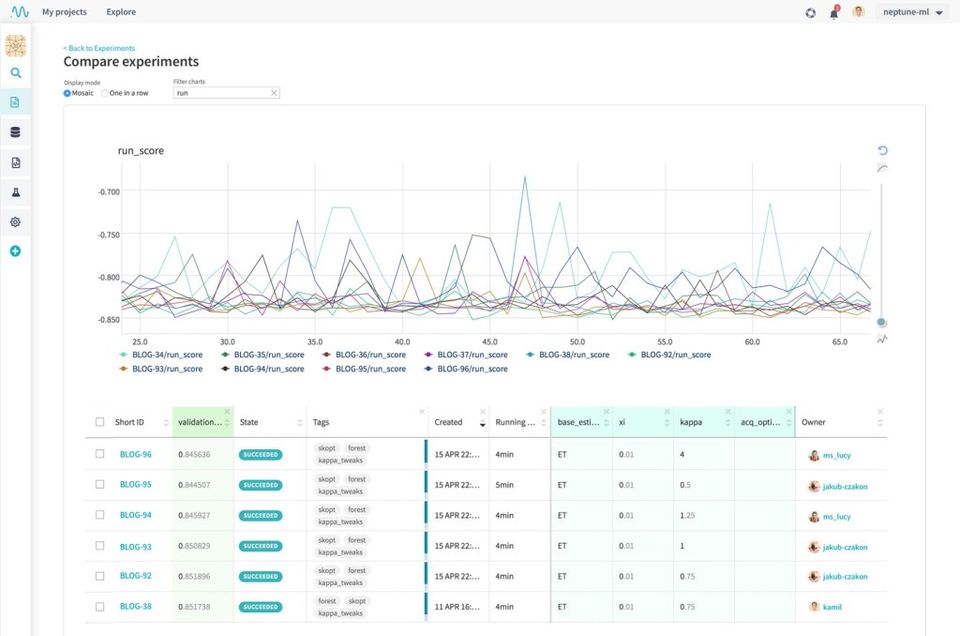Select the Mosaic display mode
Screen dimensions: 960x636
click(67, 93)
